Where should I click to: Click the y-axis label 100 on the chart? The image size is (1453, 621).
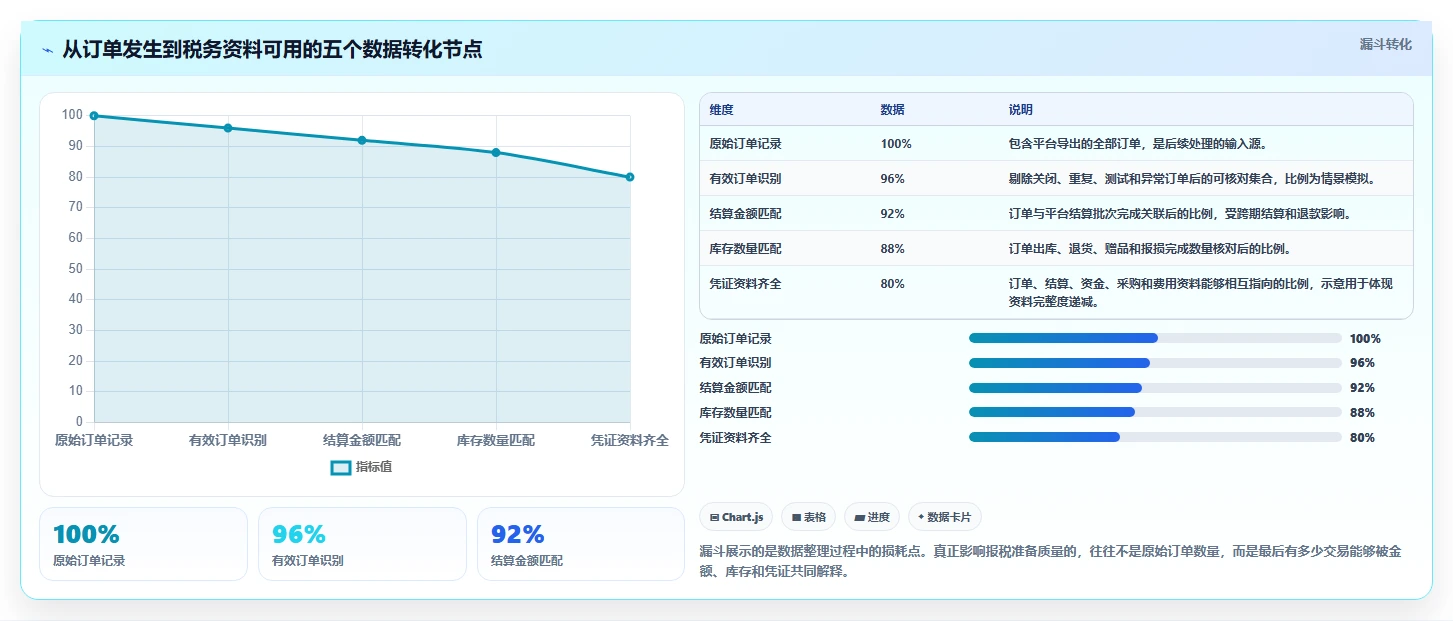tap(72, 115)
